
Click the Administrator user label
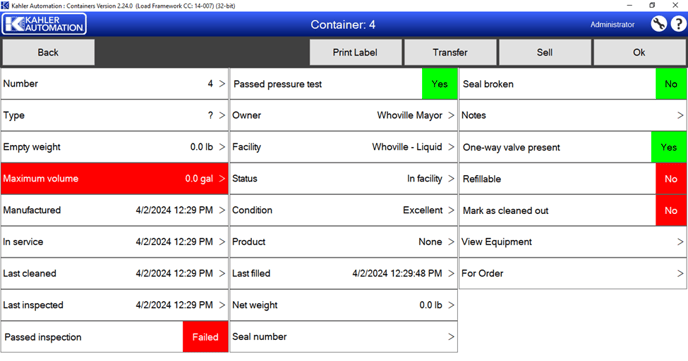tap(612, 25)
